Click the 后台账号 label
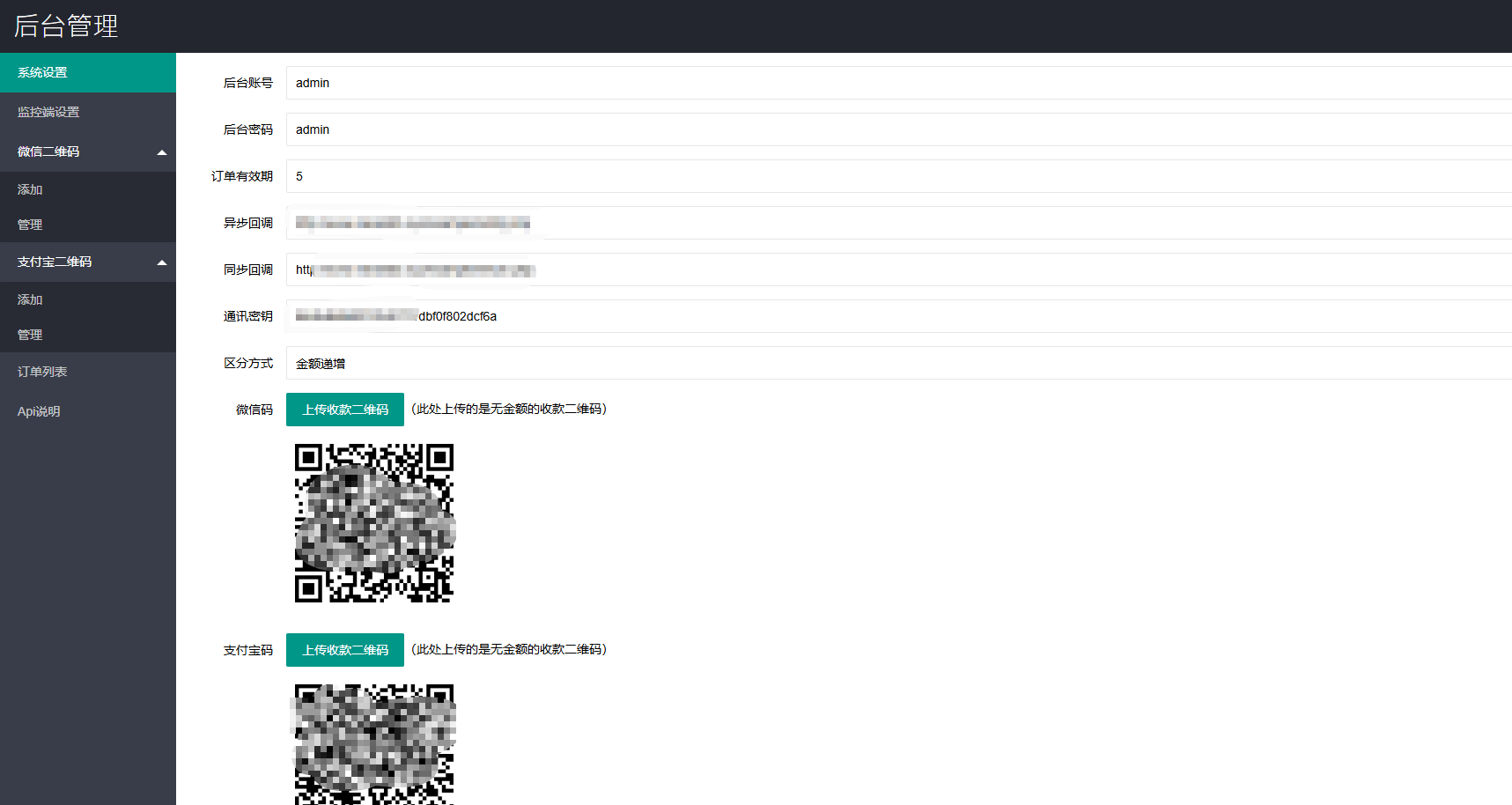Image resolution: width=1512 pixels, height=805 pixels. click(x=248, y=83)
